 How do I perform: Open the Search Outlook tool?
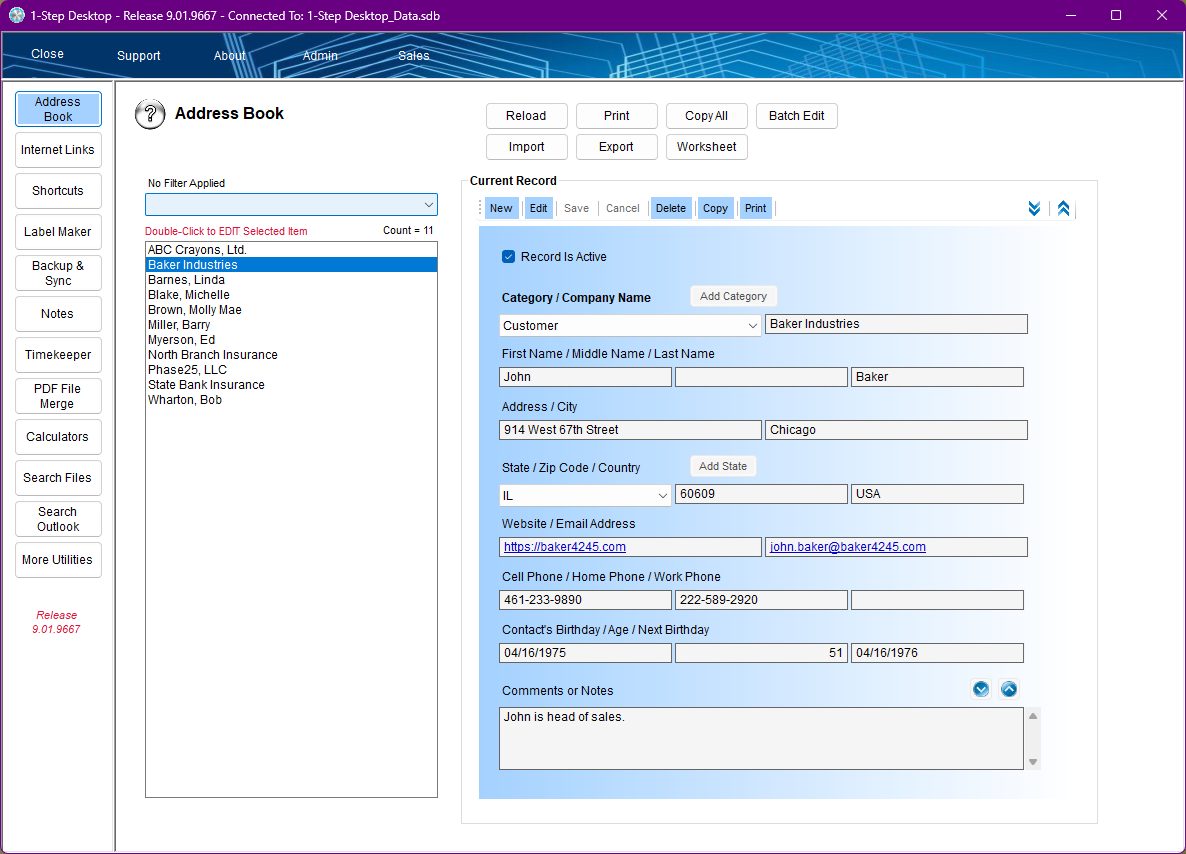(x=58, y=519)
